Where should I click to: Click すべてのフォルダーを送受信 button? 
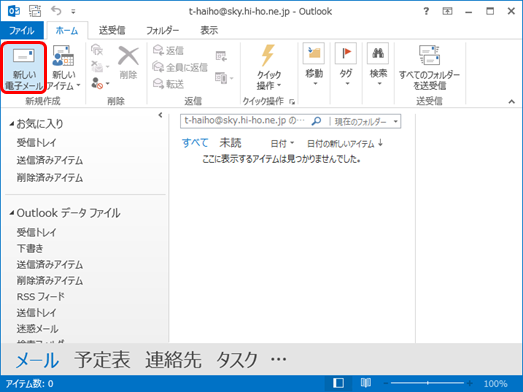tap(429, 67)
